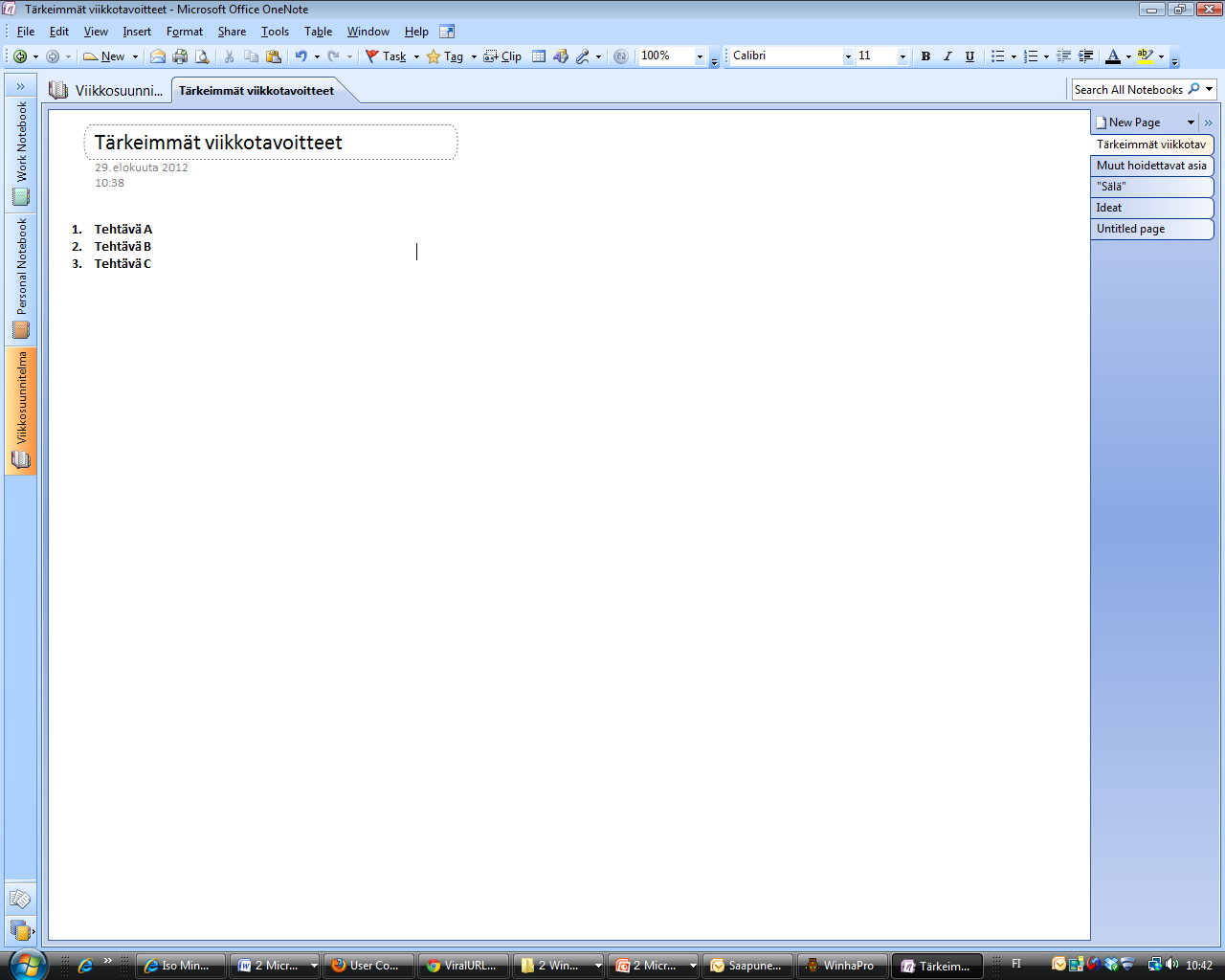Click the round sync notebook toolbar icon
Screen dimensions: 1225x980
pos(621,56)
